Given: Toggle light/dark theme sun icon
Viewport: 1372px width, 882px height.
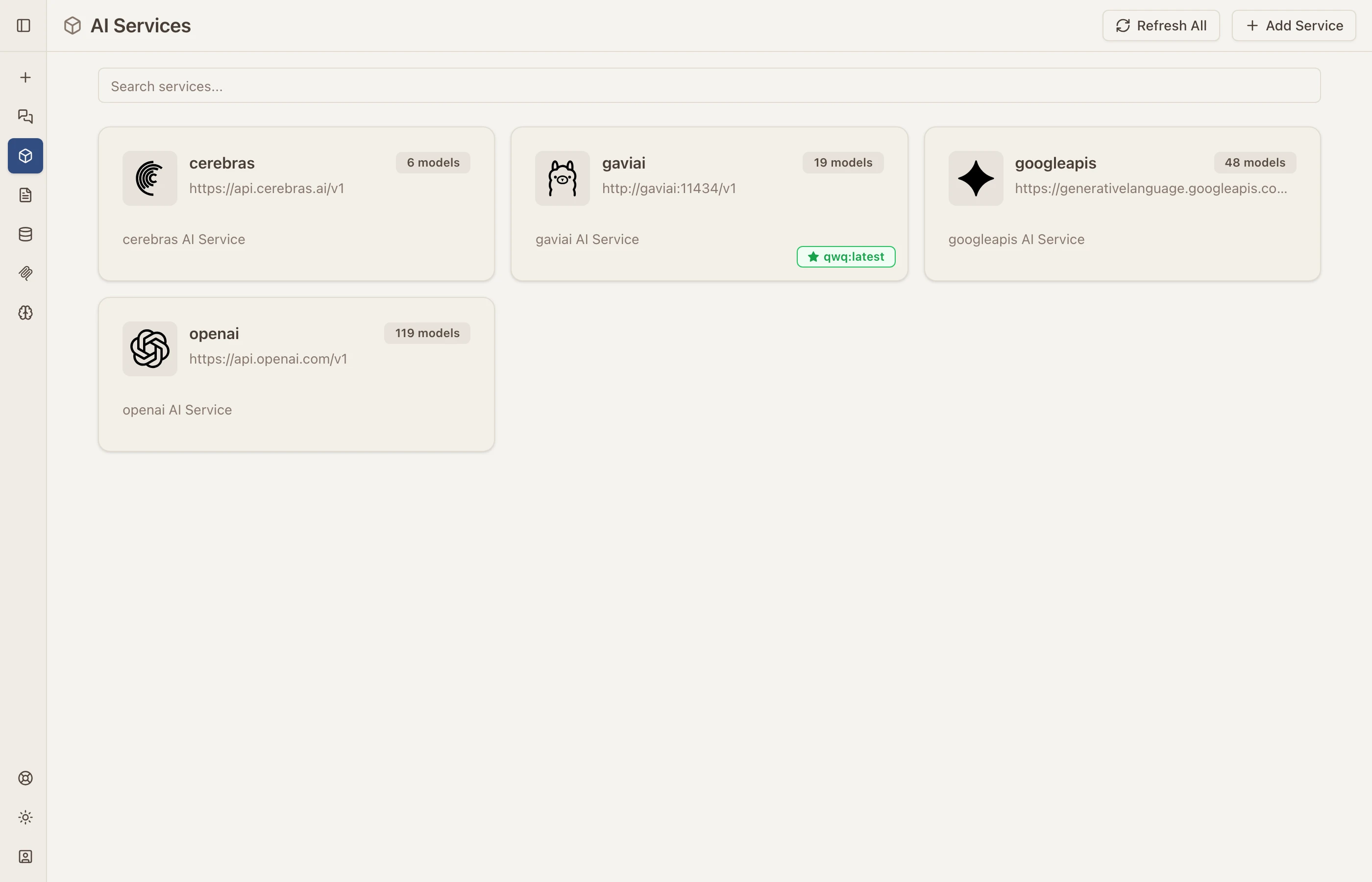Looking at the screenshot, I should tap(25, 817).
